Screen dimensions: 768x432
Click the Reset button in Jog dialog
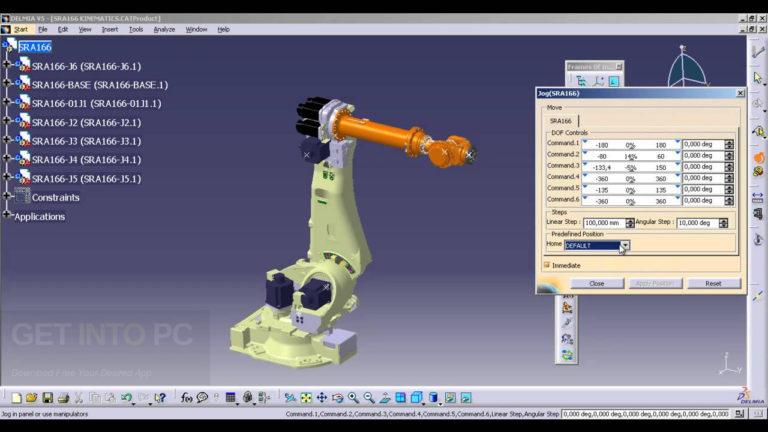click(713, 284)
